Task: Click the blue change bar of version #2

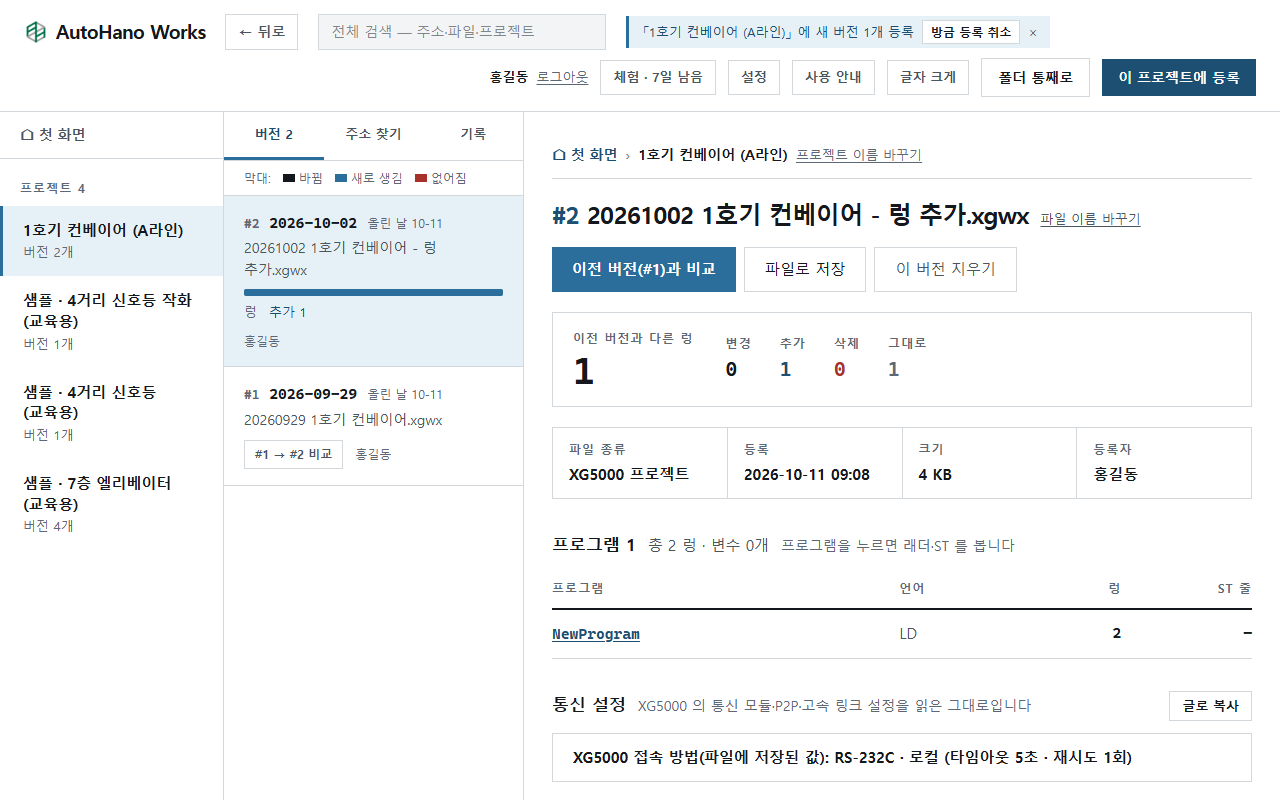Action: coord(373,292)
